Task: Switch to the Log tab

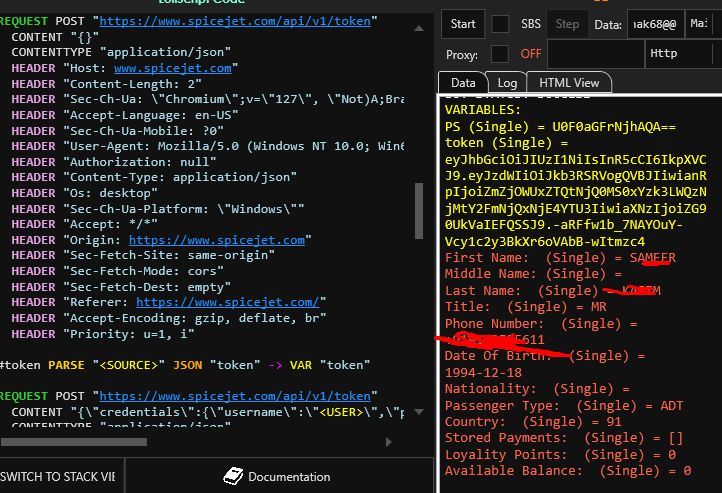Action: click(507, 83)
